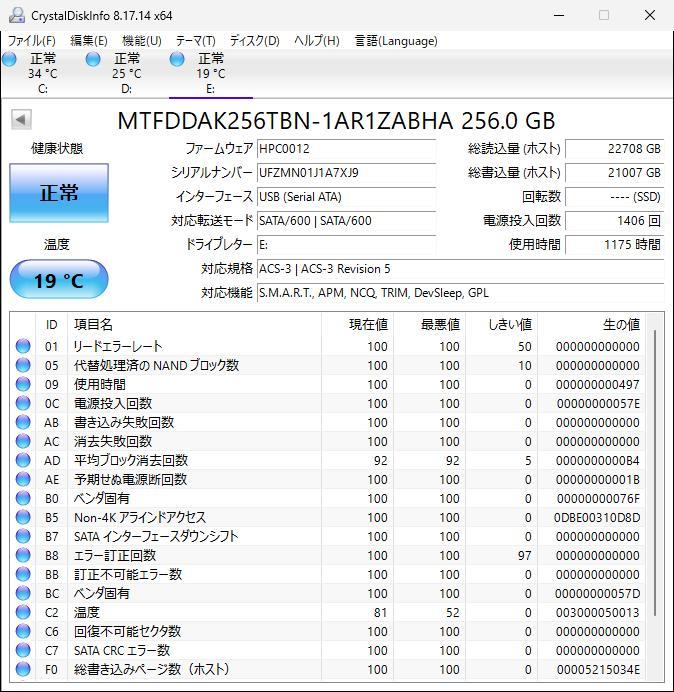Click the status orb of attribute C2 温度
Image resolution: width=674 pixels, height=692 pixels.
[23, 612]
